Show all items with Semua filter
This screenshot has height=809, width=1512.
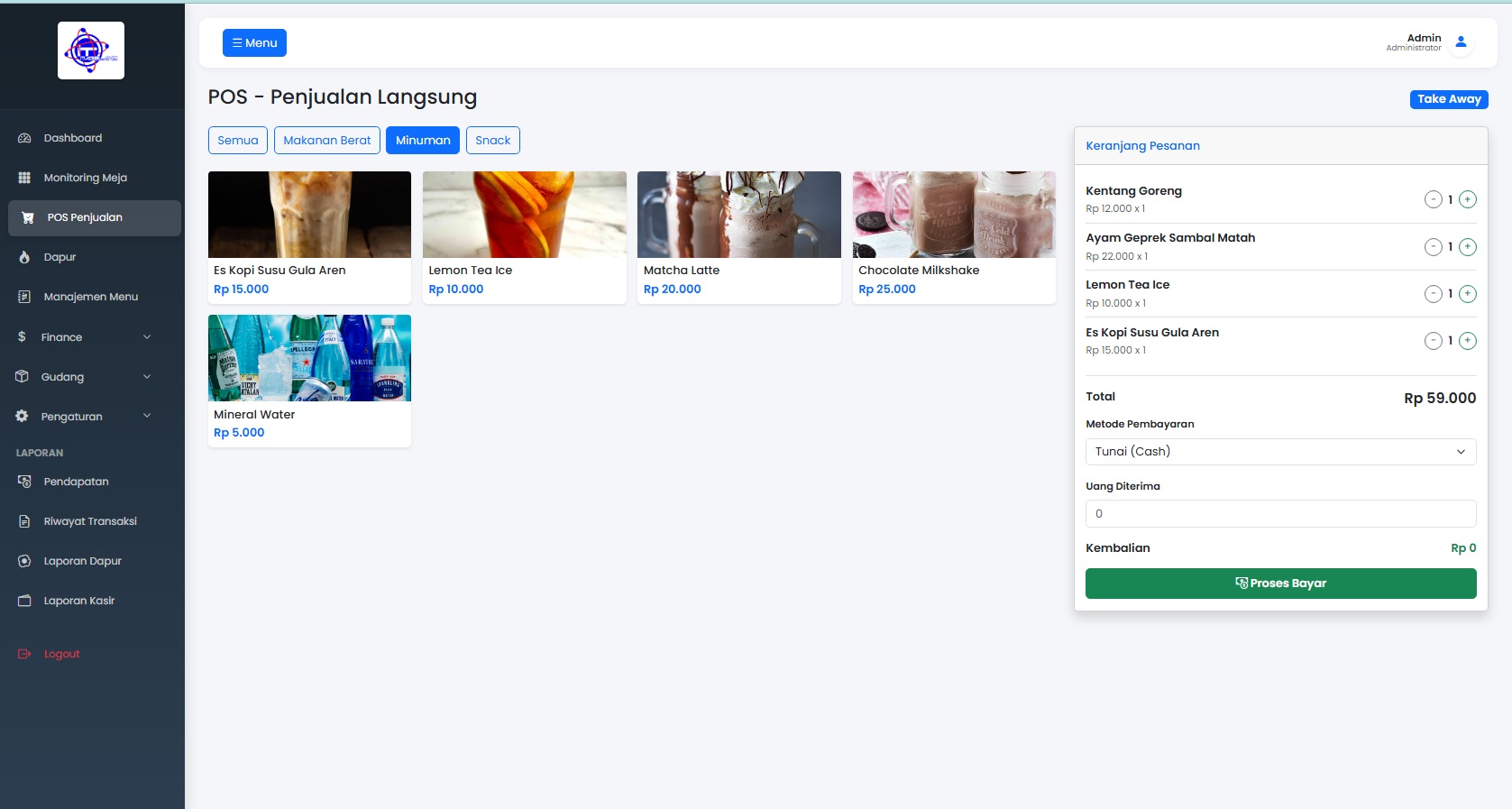(x=238, y=140)
